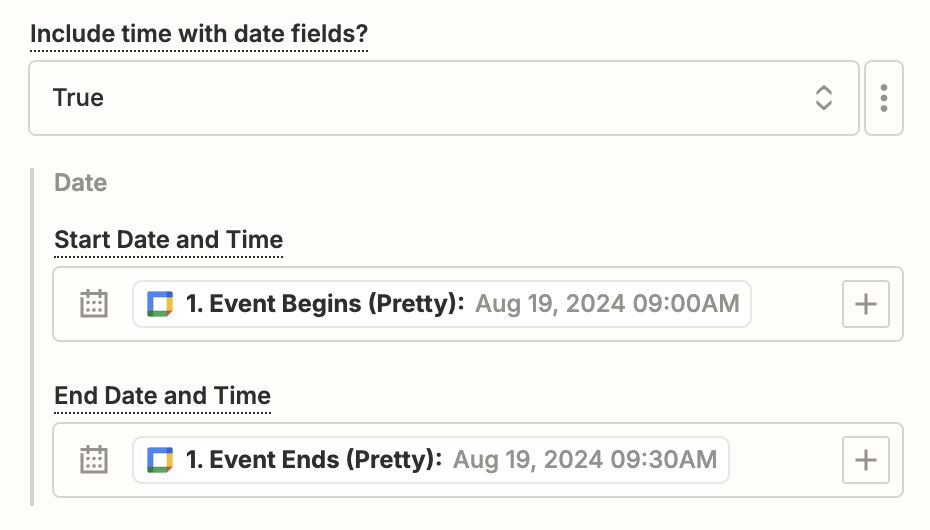Focus empty space in End Date input
This screenshot has width=930, height=530.
tap(785, 460)
